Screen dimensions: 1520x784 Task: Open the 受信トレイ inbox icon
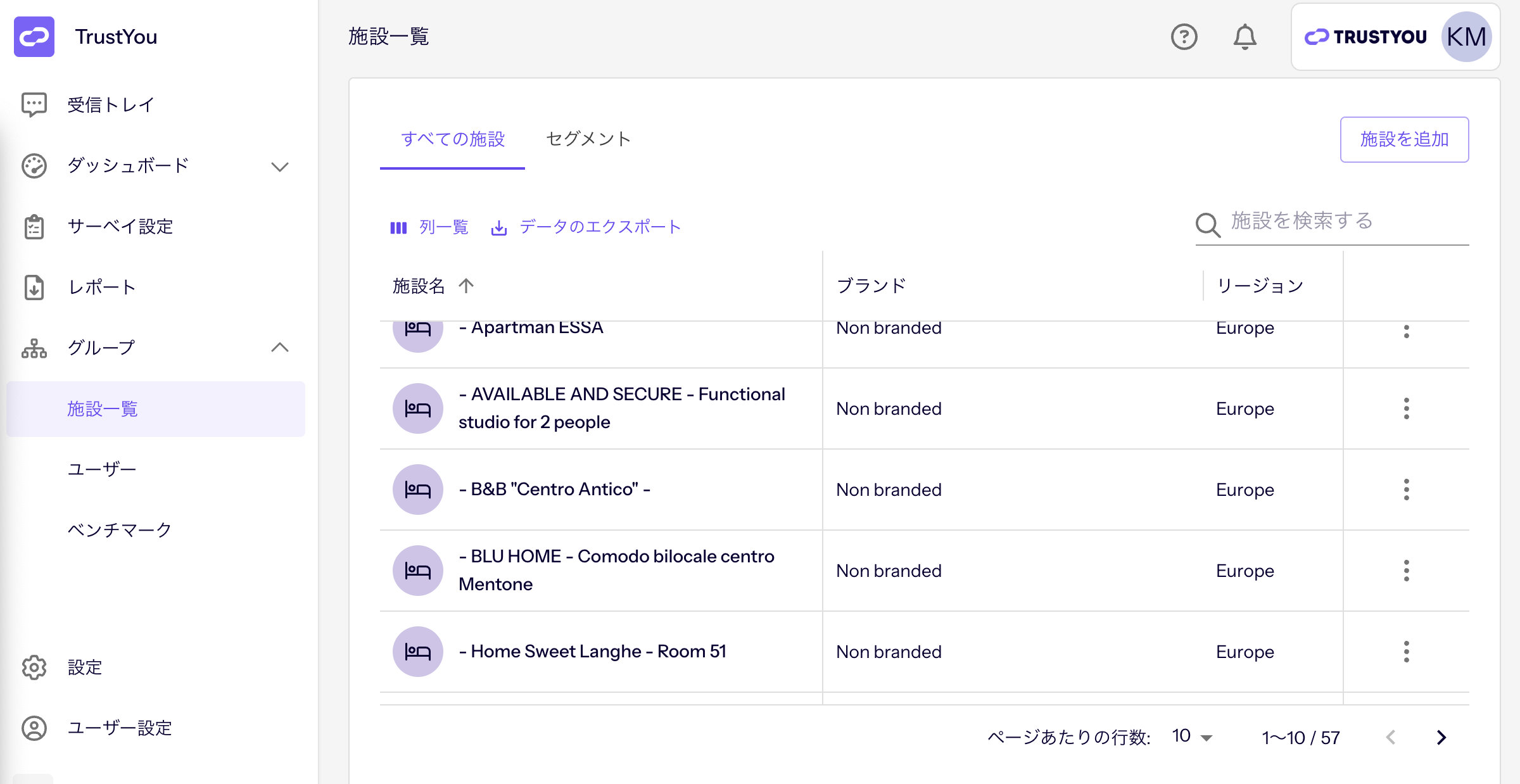(x=34, y=104)
